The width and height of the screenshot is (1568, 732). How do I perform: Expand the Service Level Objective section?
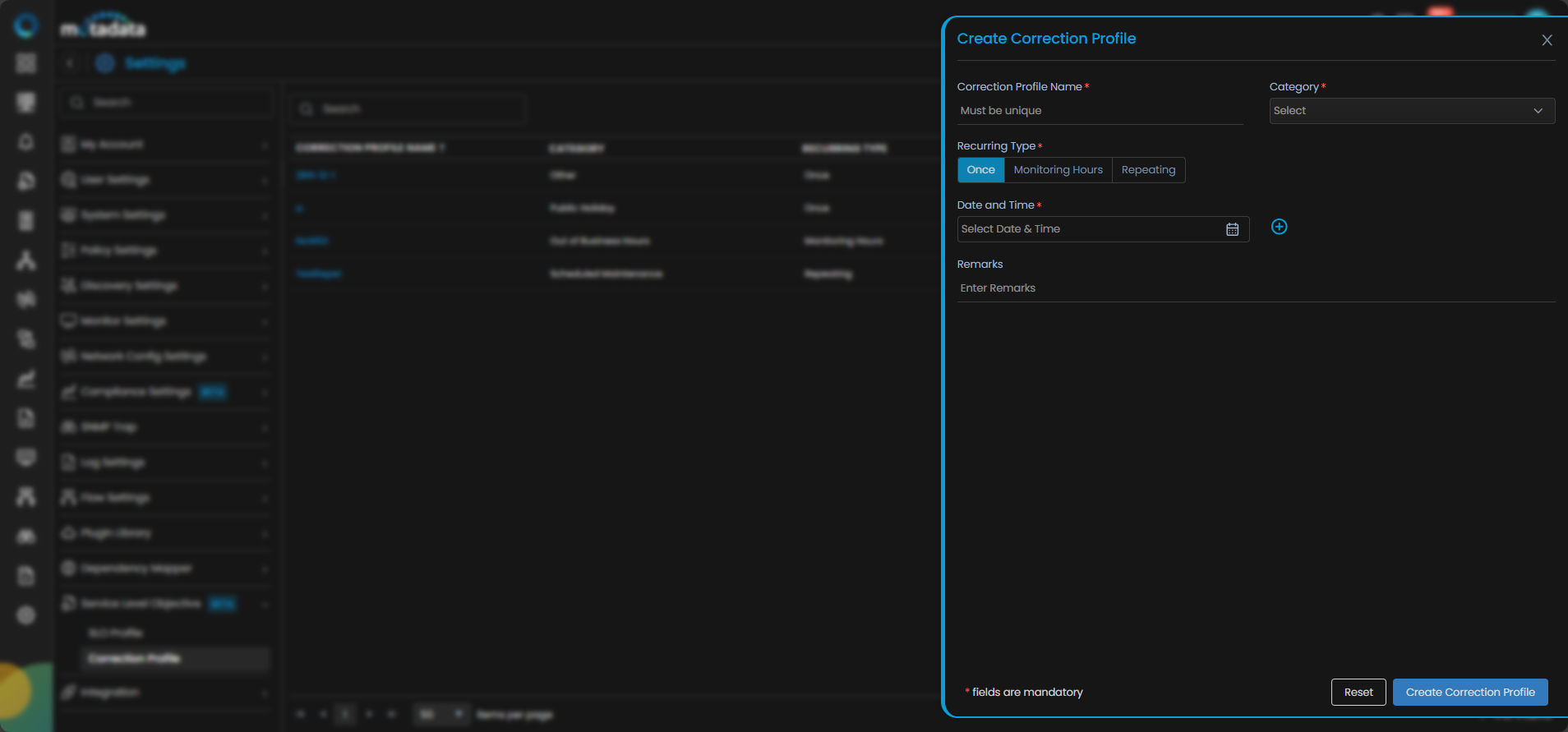click(164, 604)
